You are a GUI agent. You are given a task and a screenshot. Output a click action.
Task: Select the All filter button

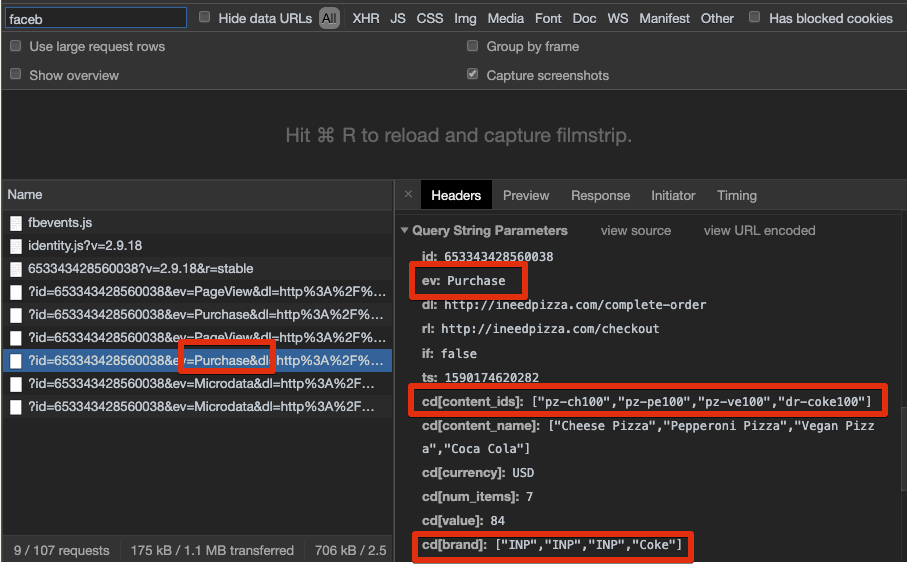coord(329,18)
